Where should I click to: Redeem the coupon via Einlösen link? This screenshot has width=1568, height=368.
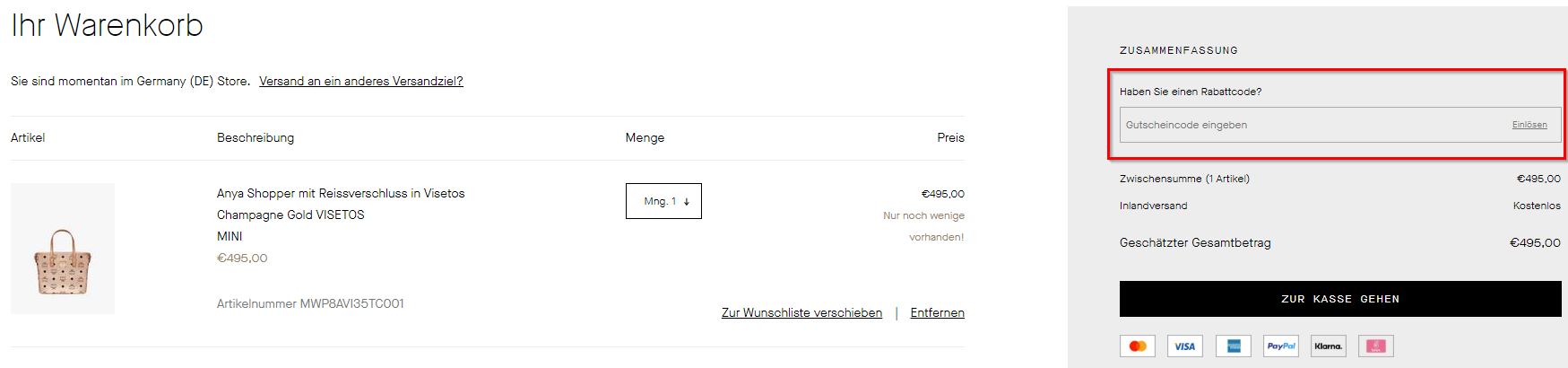[x=1529, y=125]
